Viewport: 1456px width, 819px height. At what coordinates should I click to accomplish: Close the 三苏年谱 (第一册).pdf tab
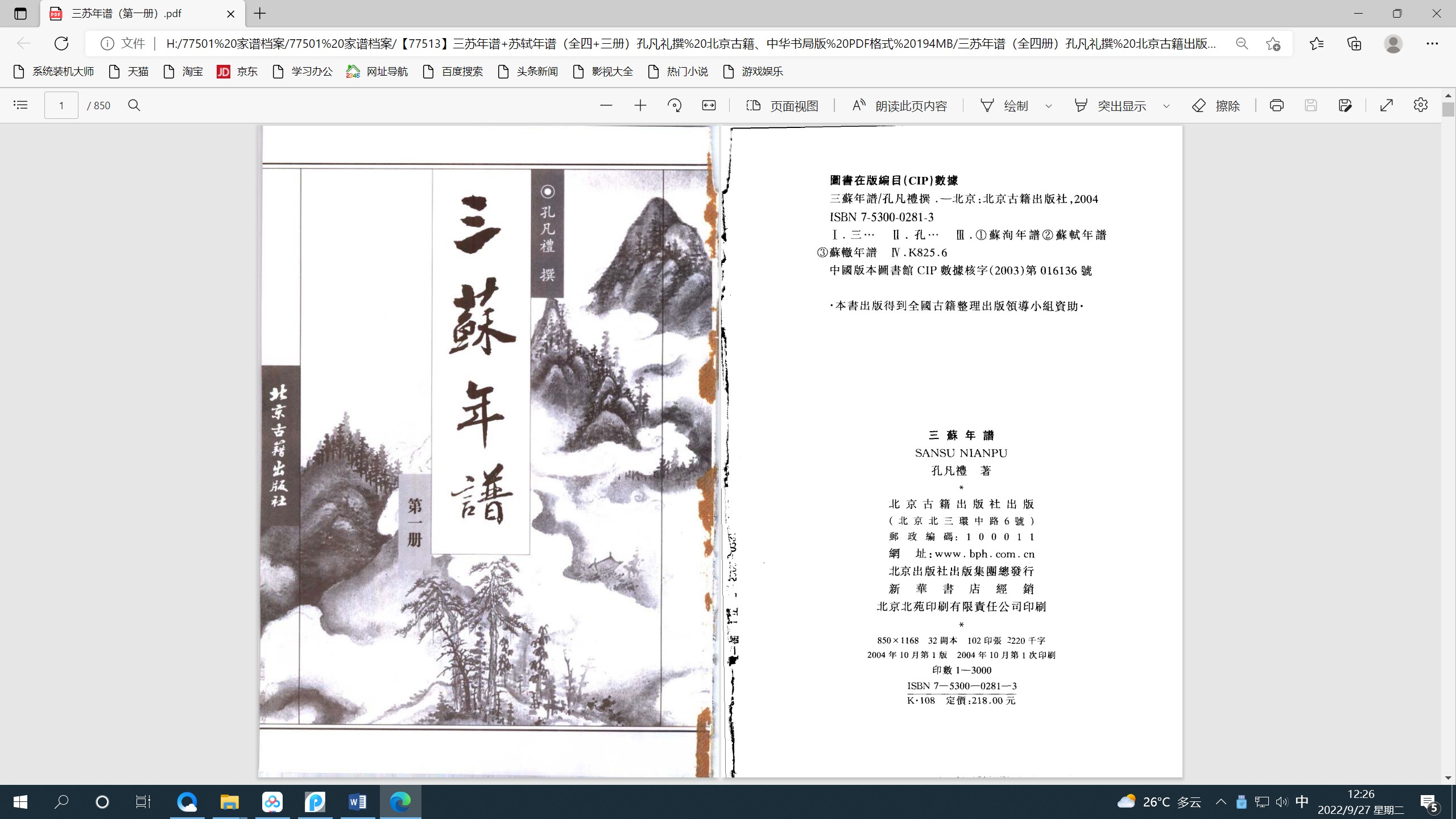pos(231,14)
